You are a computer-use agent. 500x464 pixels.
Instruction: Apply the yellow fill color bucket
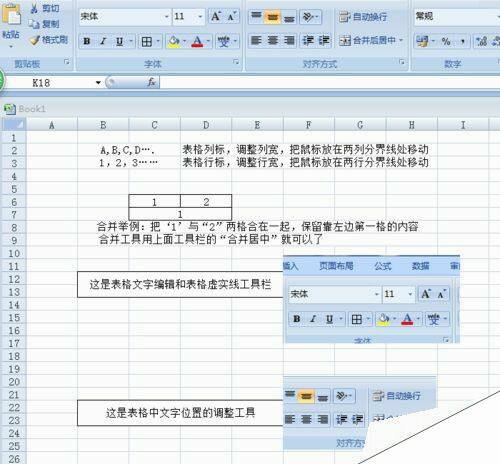(x=174, y=42)
